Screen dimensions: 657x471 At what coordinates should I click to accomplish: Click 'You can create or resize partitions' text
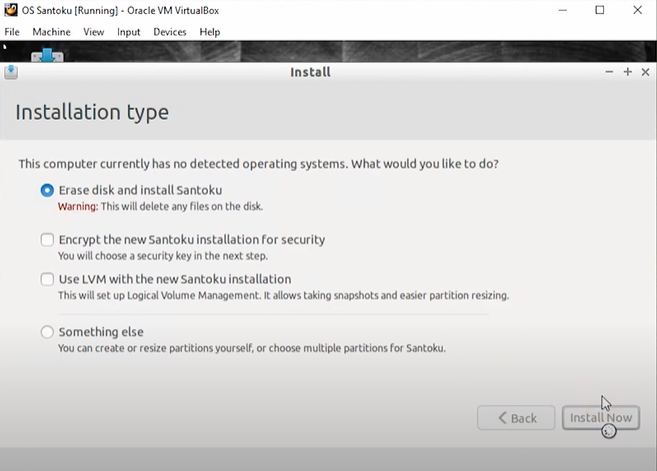251,348
